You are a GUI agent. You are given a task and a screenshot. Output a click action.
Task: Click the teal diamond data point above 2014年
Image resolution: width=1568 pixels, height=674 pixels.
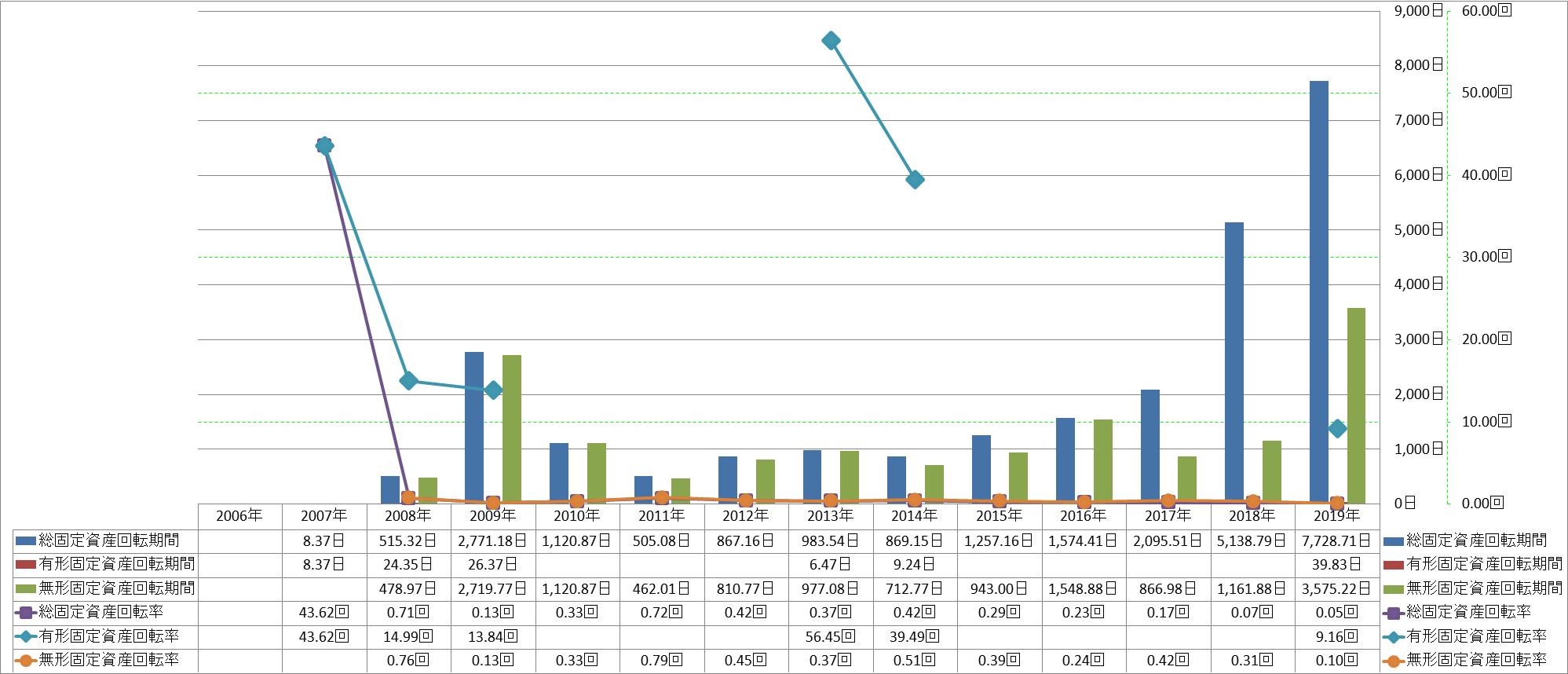(915, 180)
